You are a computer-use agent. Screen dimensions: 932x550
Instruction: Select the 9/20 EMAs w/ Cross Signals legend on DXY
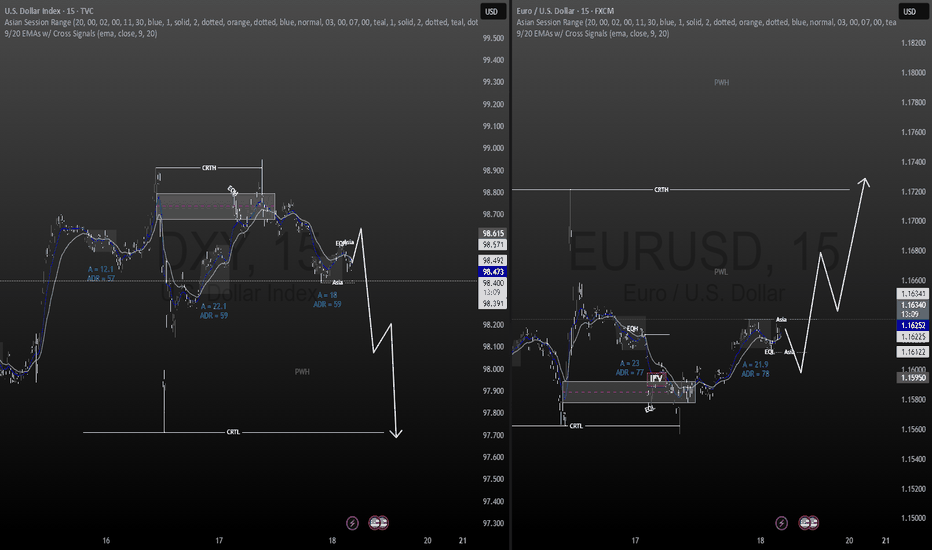81,33
